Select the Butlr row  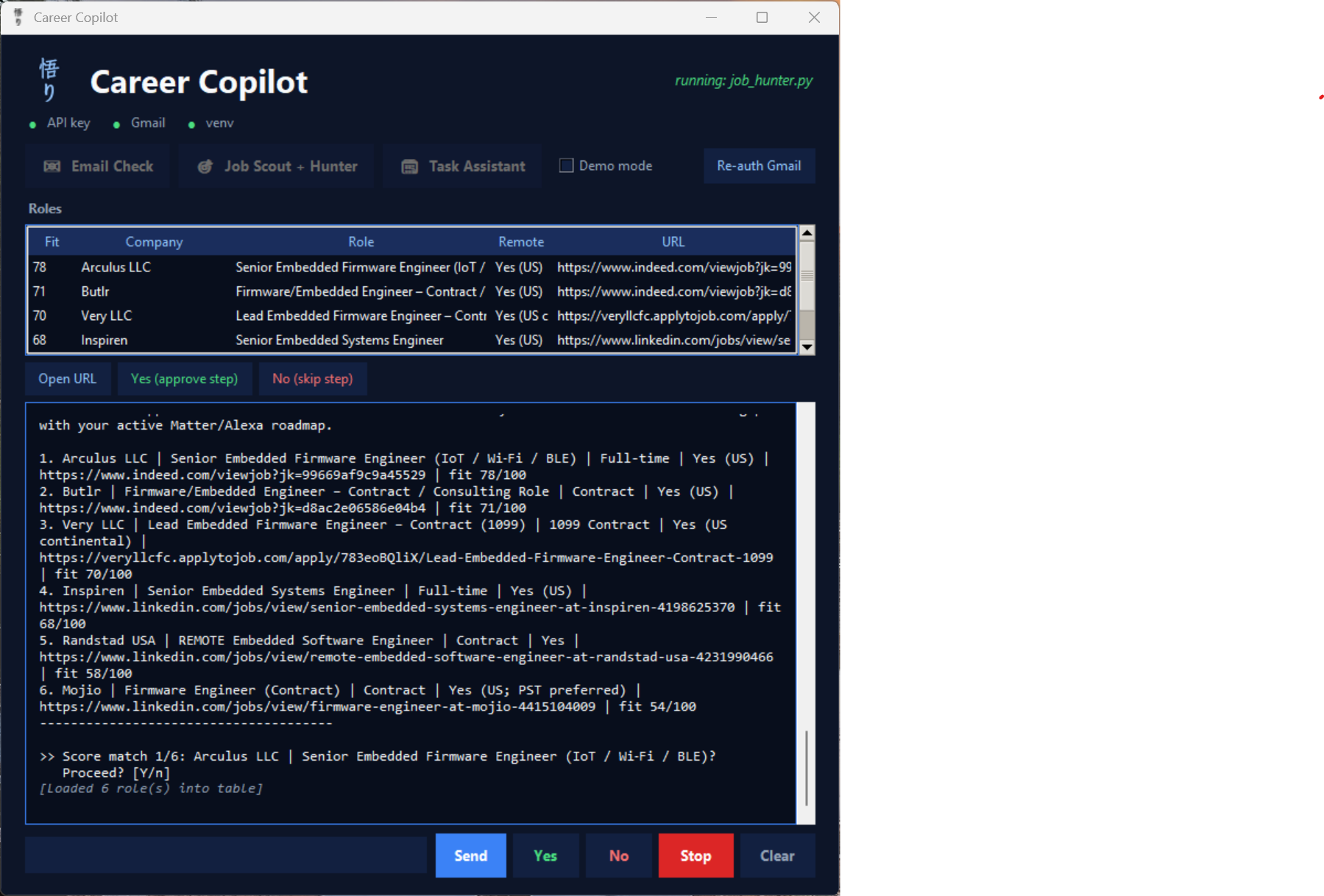click(x=412, y=291)
